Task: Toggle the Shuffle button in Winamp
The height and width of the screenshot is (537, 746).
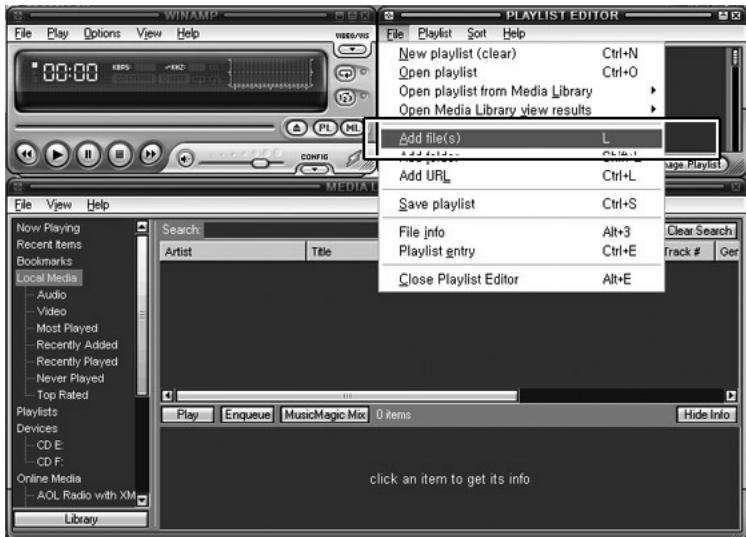Action: pos(346,98)
